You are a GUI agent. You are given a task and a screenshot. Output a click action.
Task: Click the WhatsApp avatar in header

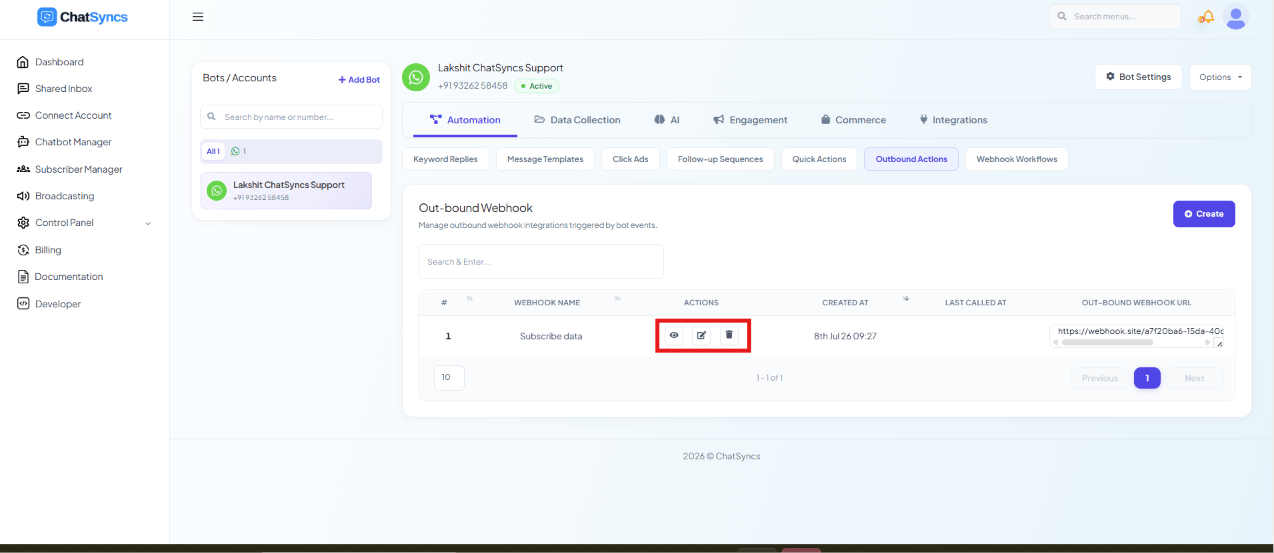pos(416,77)
